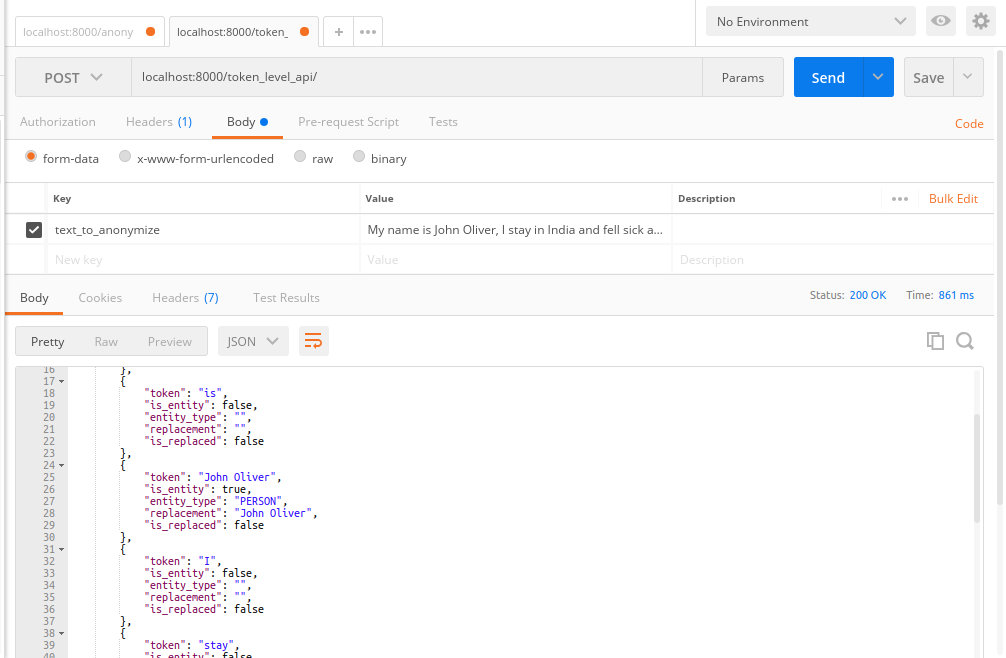1006x658 pixels.
Task: Click the value cell starting 'My name is John Oliver'
Action: [x=515, y=230]
